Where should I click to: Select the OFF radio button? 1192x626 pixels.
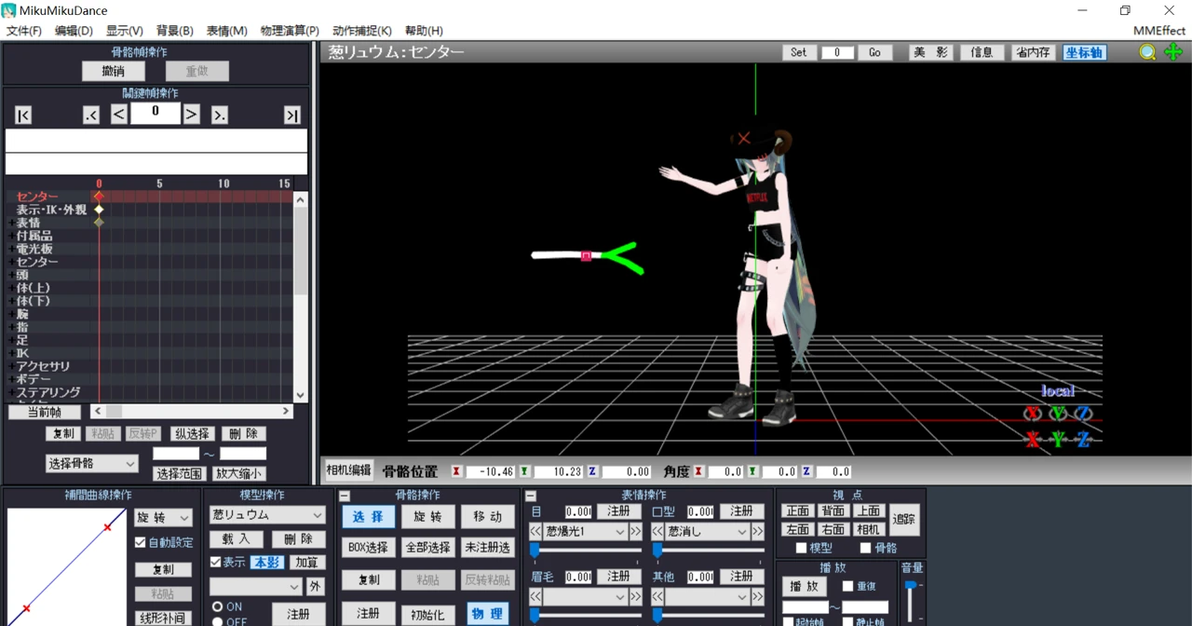[x=217, y=621]
